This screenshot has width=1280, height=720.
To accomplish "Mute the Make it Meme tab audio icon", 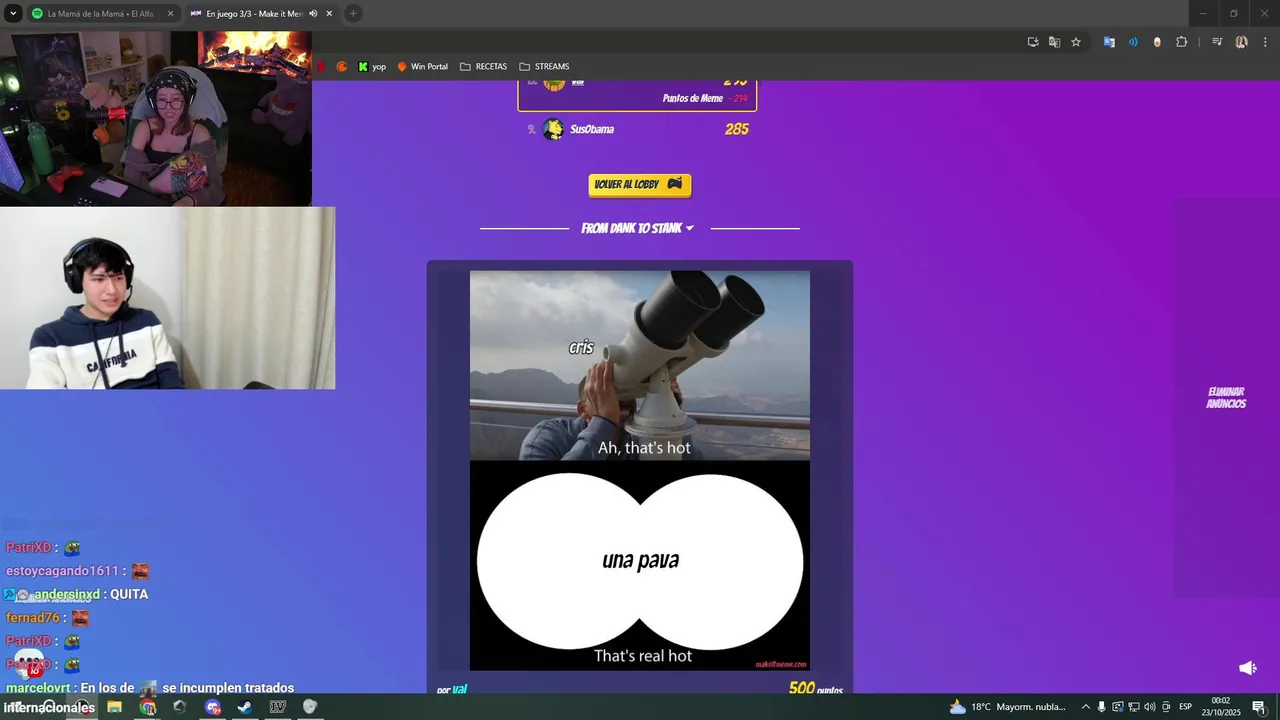I will pos(313,13).
